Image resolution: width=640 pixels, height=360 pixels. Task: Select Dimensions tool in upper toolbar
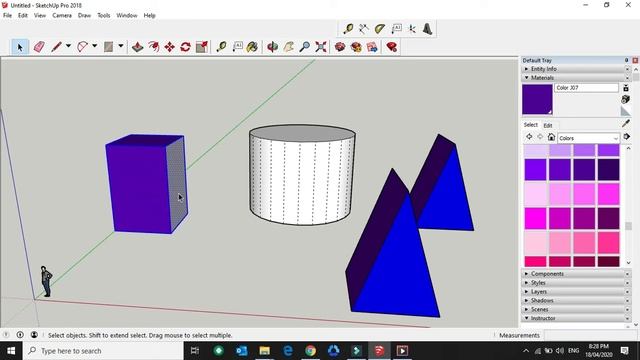364,29
